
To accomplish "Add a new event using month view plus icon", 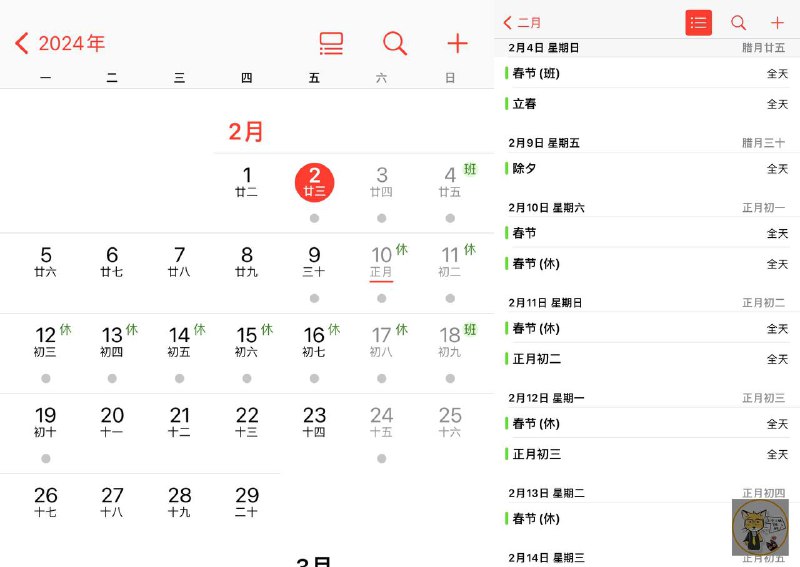I will pos(457,43).
